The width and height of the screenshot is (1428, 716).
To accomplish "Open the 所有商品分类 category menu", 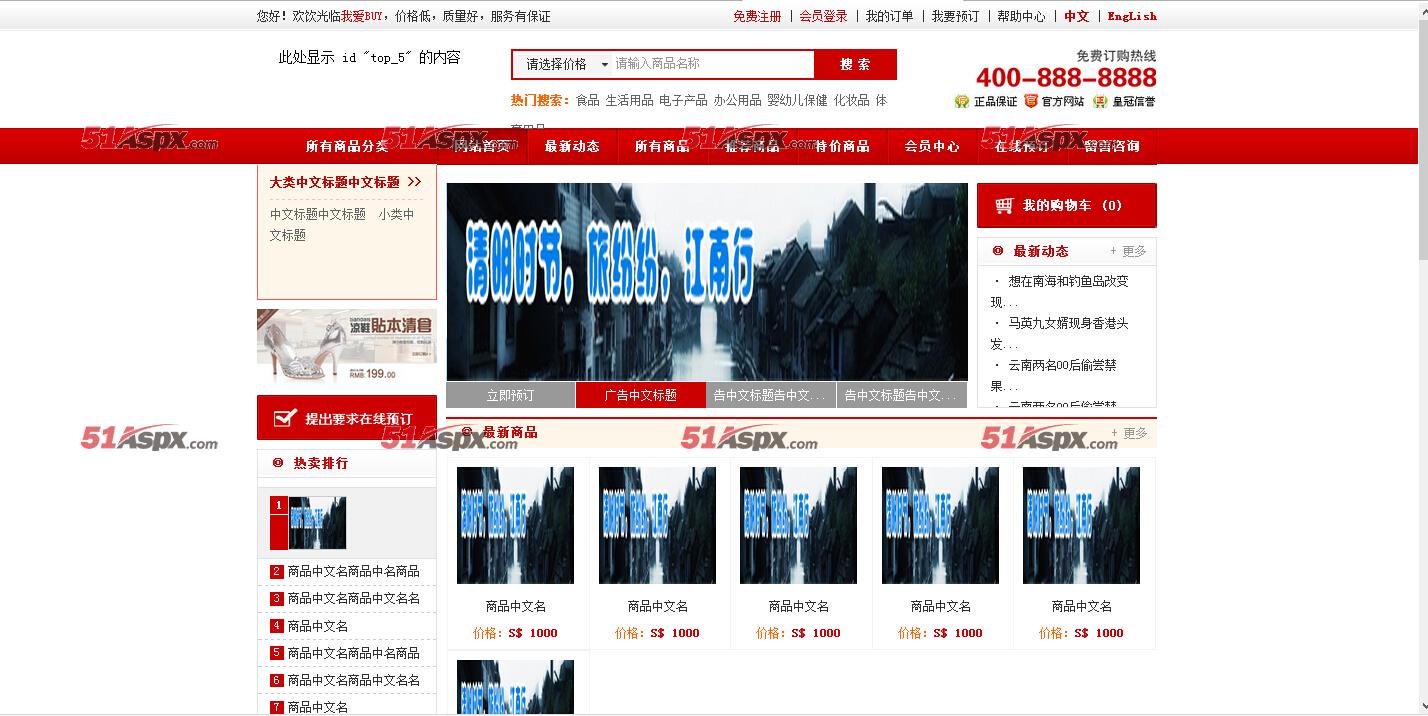I will 346,146.
